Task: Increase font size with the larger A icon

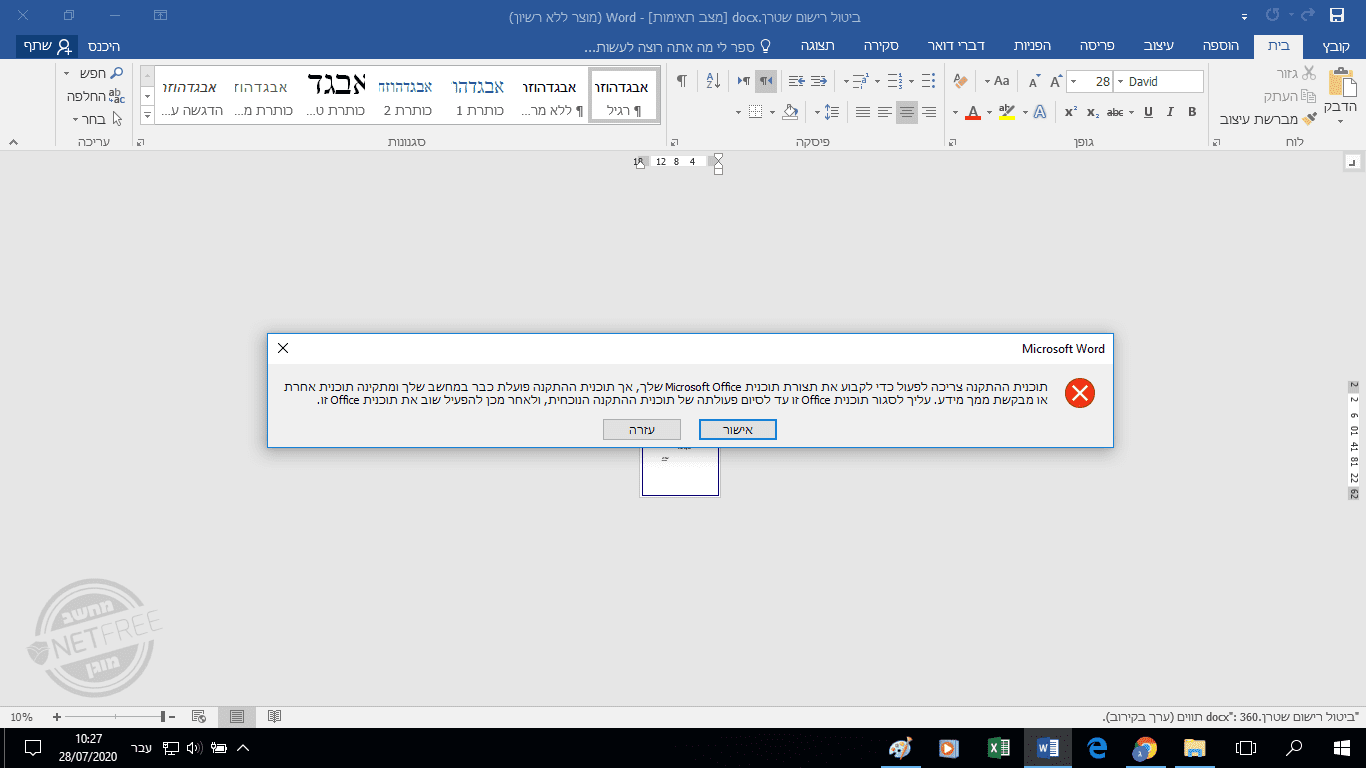Action: click(x=1056, y=82)
